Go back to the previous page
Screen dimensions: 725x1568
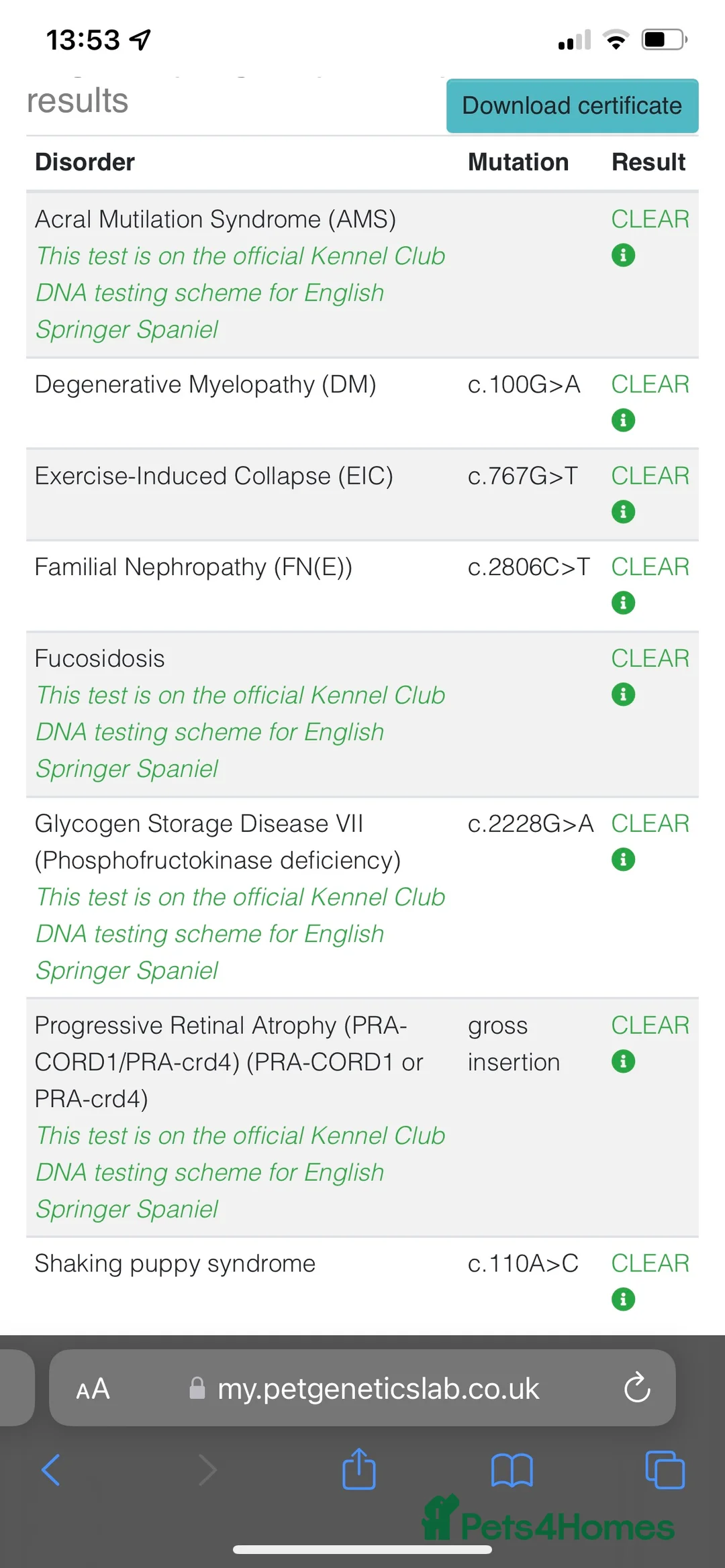click(x=52, y=1470)
